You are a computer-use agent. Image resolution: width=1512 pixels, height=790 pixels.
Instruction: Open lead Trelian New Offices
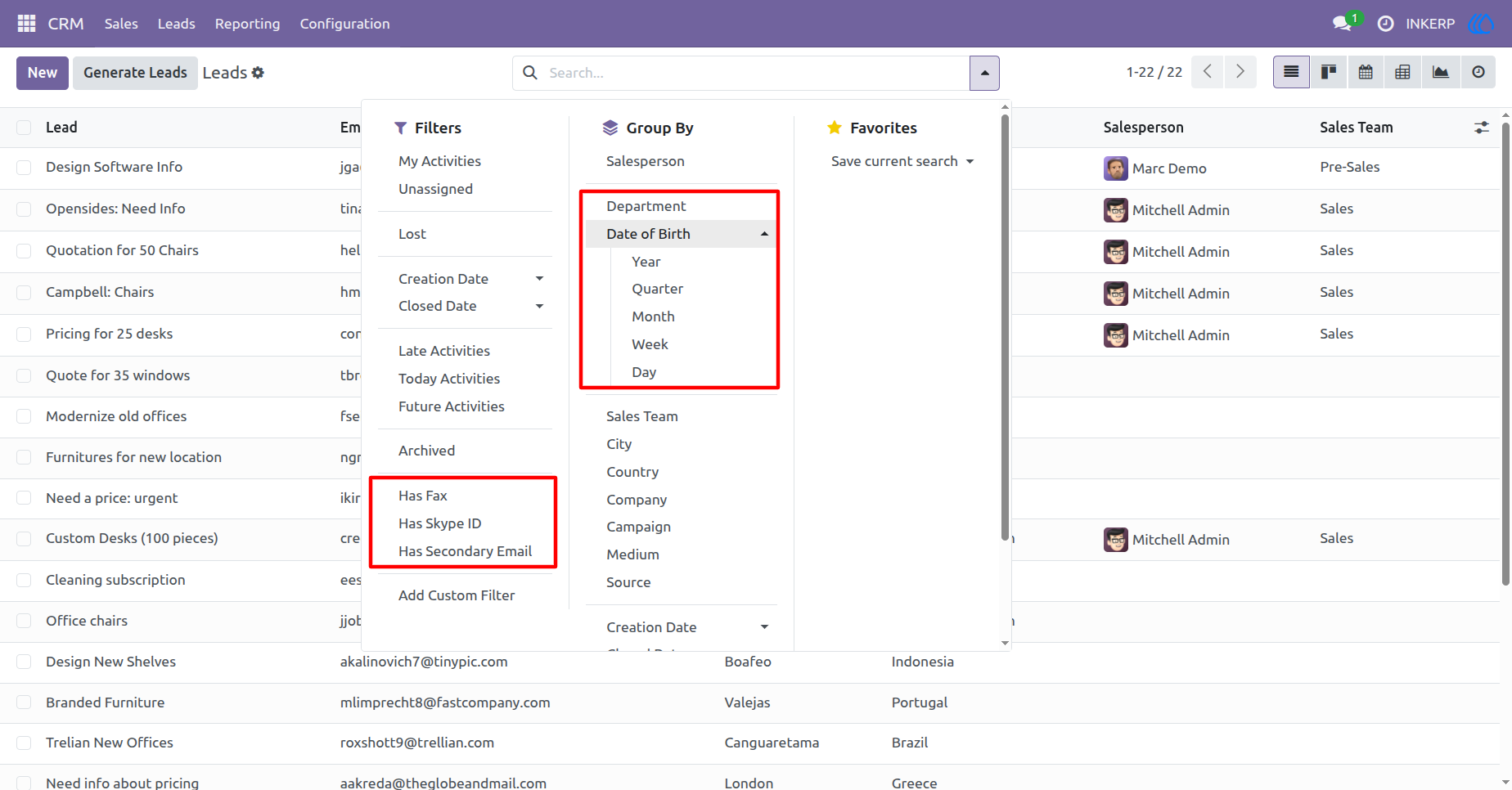[x=110, y=743]
